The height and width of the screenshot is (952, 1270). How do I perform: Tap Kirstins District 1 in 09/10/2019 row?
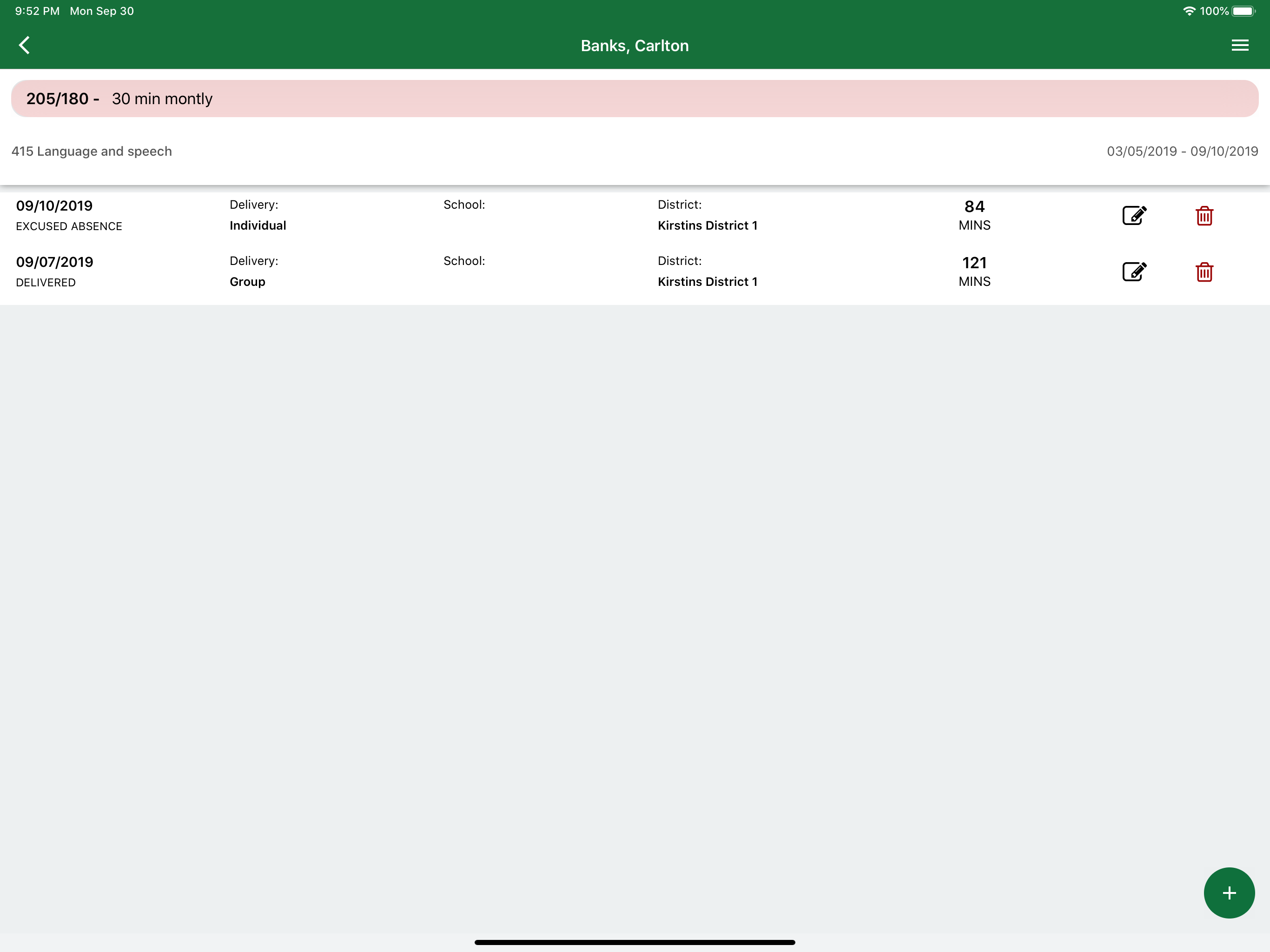coord(708,225)
